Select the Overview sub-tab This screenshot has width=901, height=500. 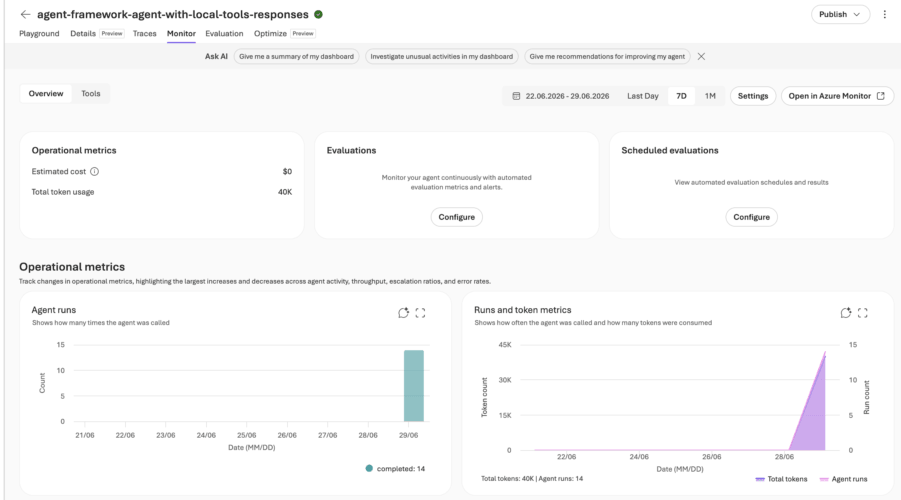pos(46,94)
